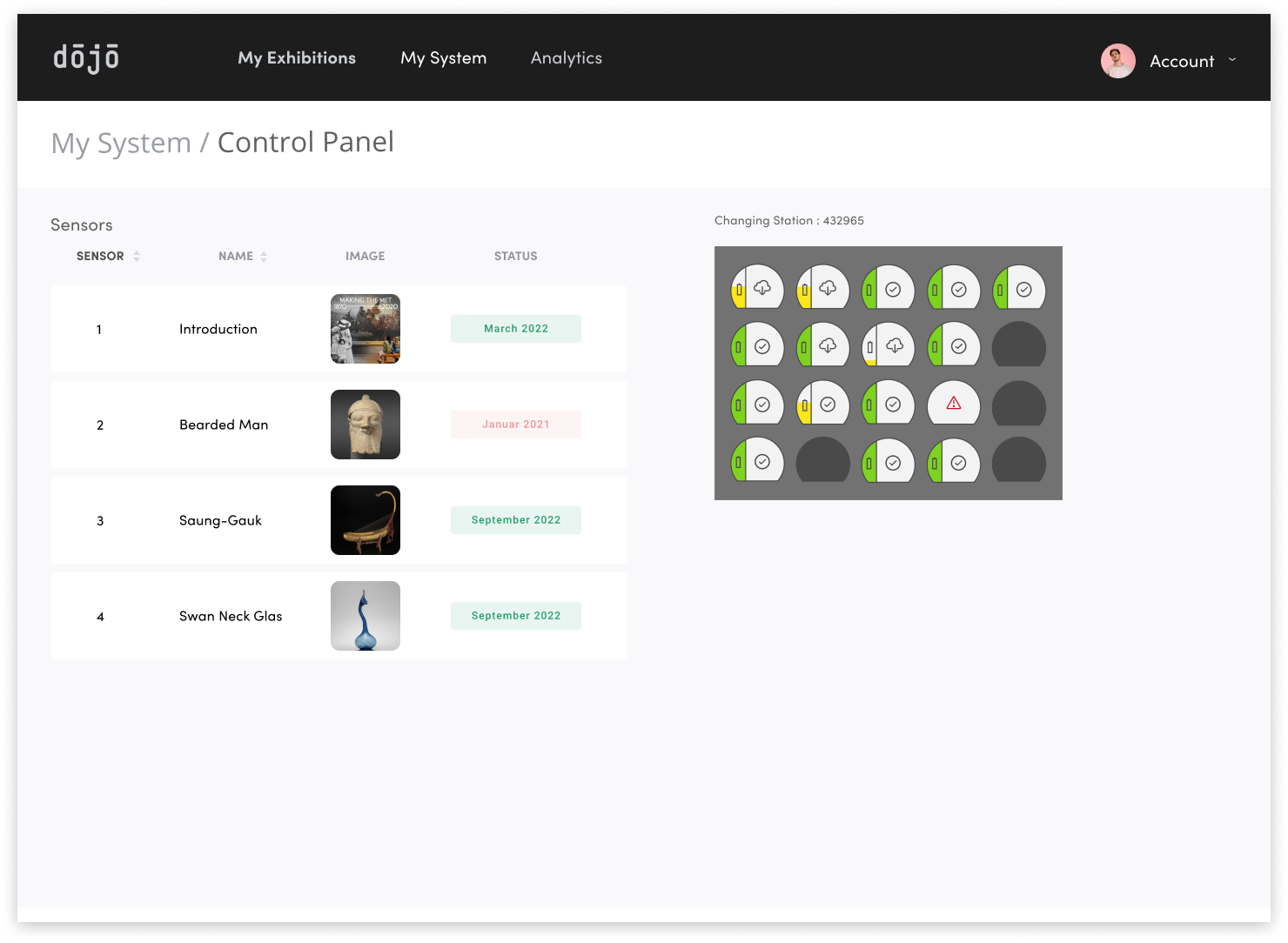Click the IMAGE column header
The width and height of the screenshot is (1288, 943).
tap(366, 256)
